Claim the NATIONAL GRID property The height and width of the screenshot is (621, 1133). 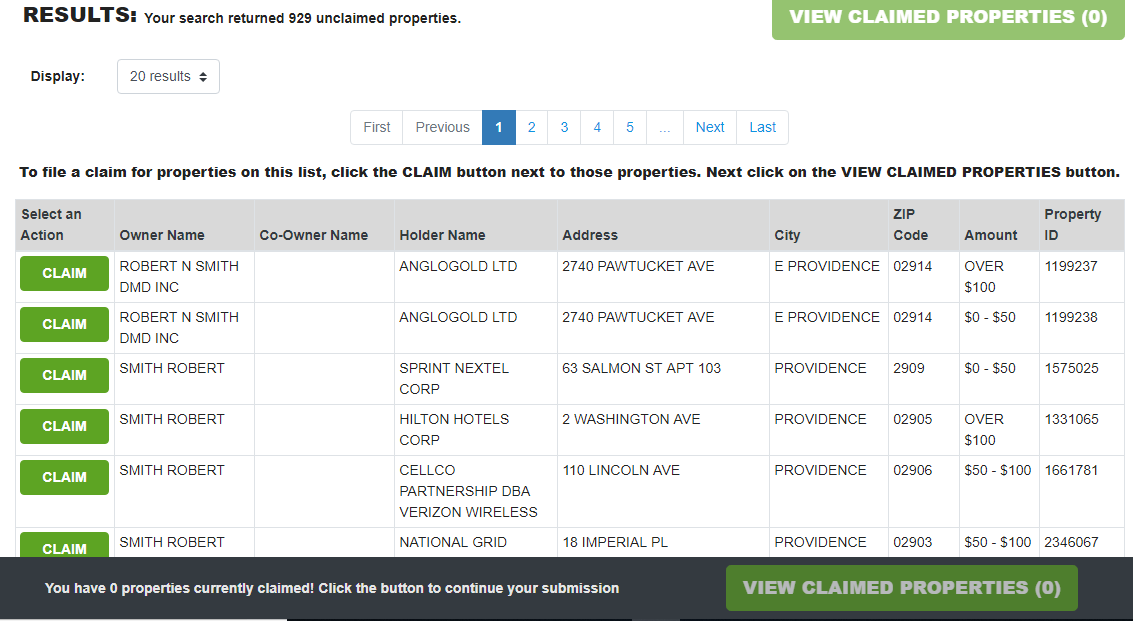click(x=64, y=548)
